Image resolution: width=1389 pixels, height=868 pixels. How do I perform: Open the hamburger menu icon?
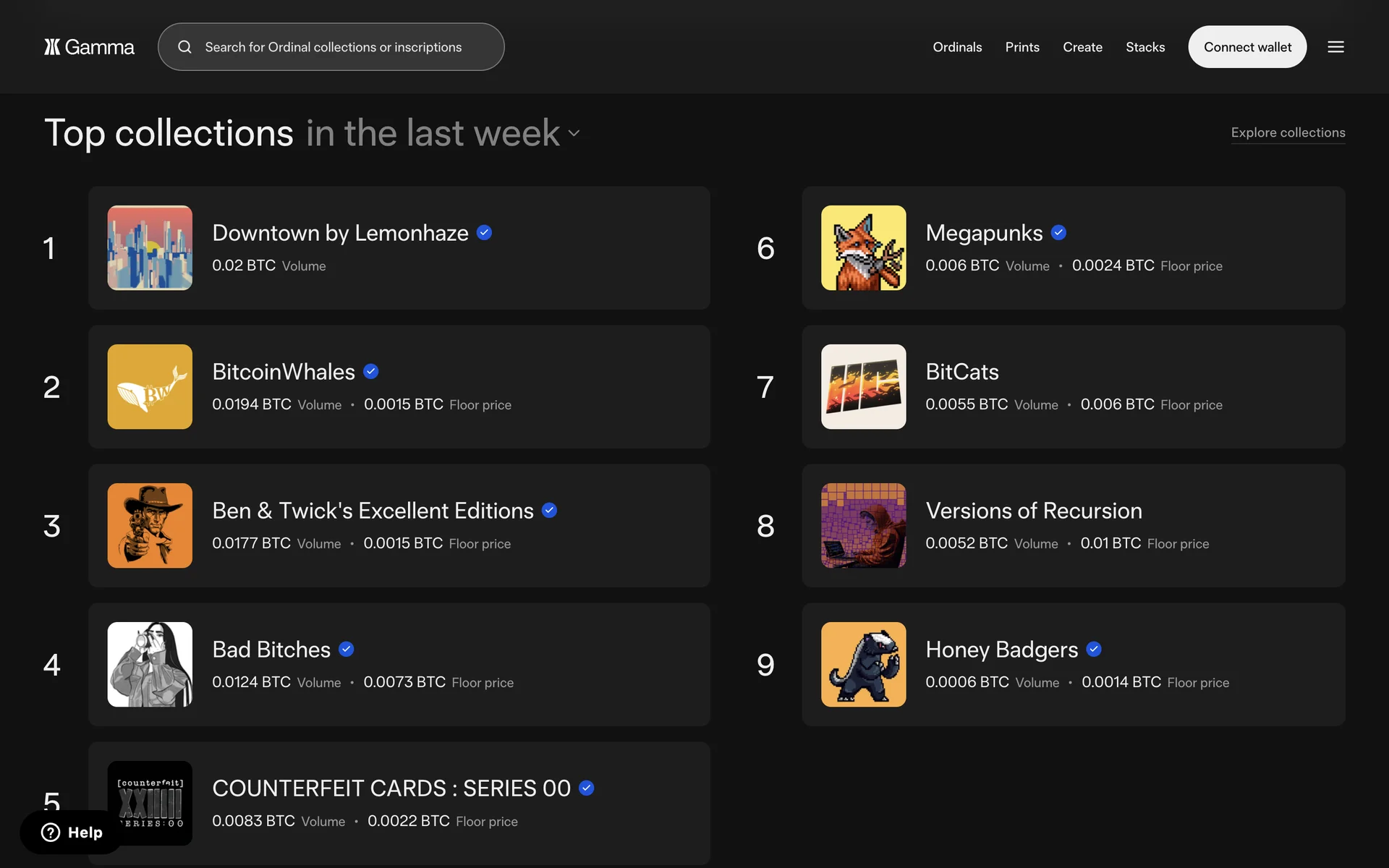pyautogui.click(x=1335, y=47)
